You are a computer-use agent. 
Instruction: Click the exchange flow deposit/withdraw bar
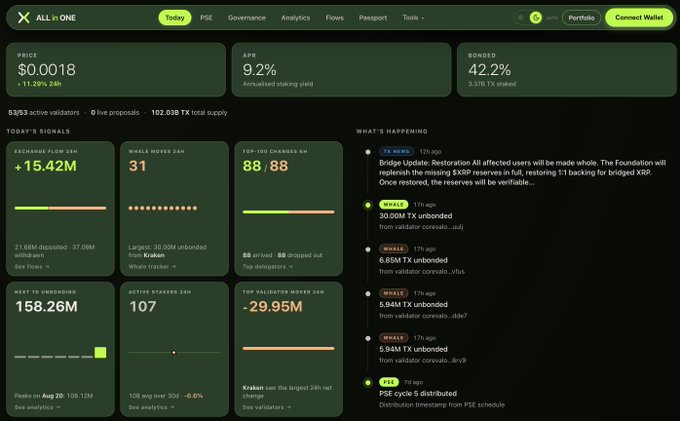[60, 208]
